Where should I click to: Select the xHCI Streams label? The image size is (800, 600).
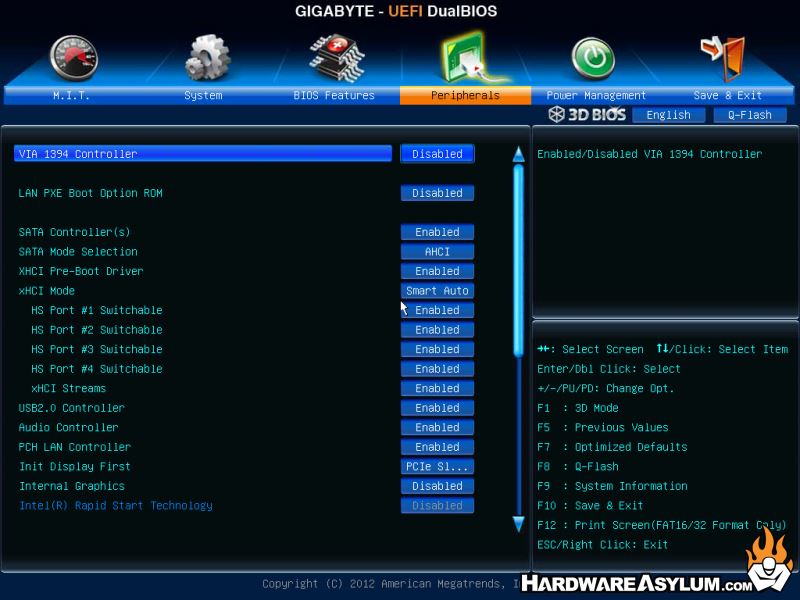68,388
